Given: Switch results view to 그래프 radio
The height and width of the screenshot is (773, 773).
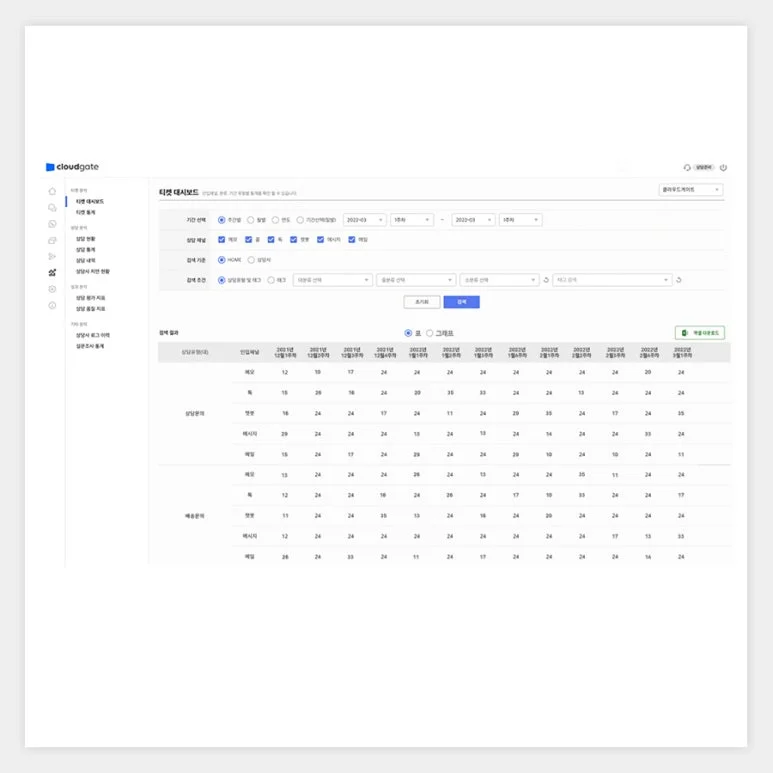Looking at the screenshot, I should click(429, 333).
